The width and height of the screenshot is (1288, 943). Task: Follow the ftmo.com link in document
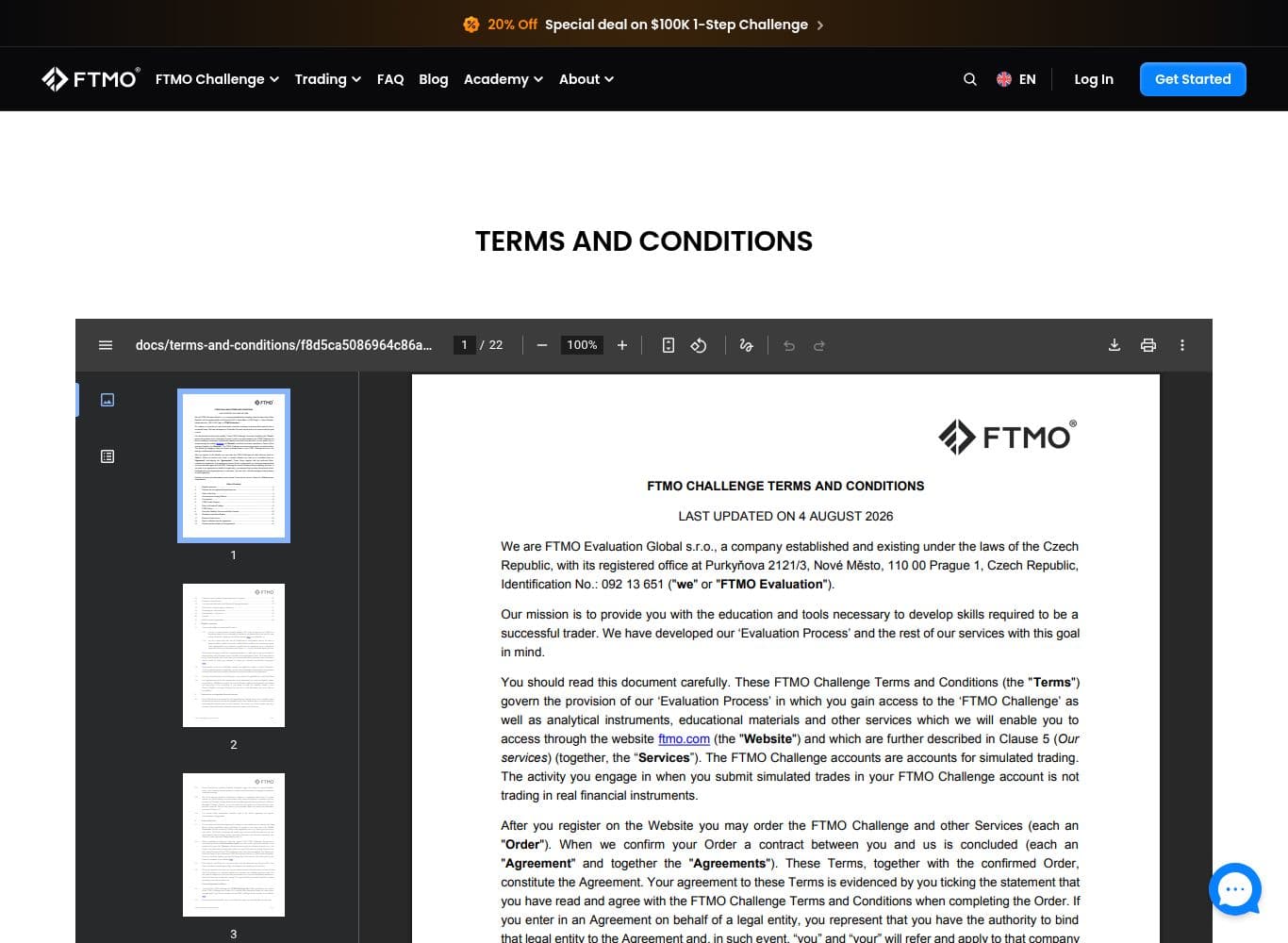click(684, 739)
